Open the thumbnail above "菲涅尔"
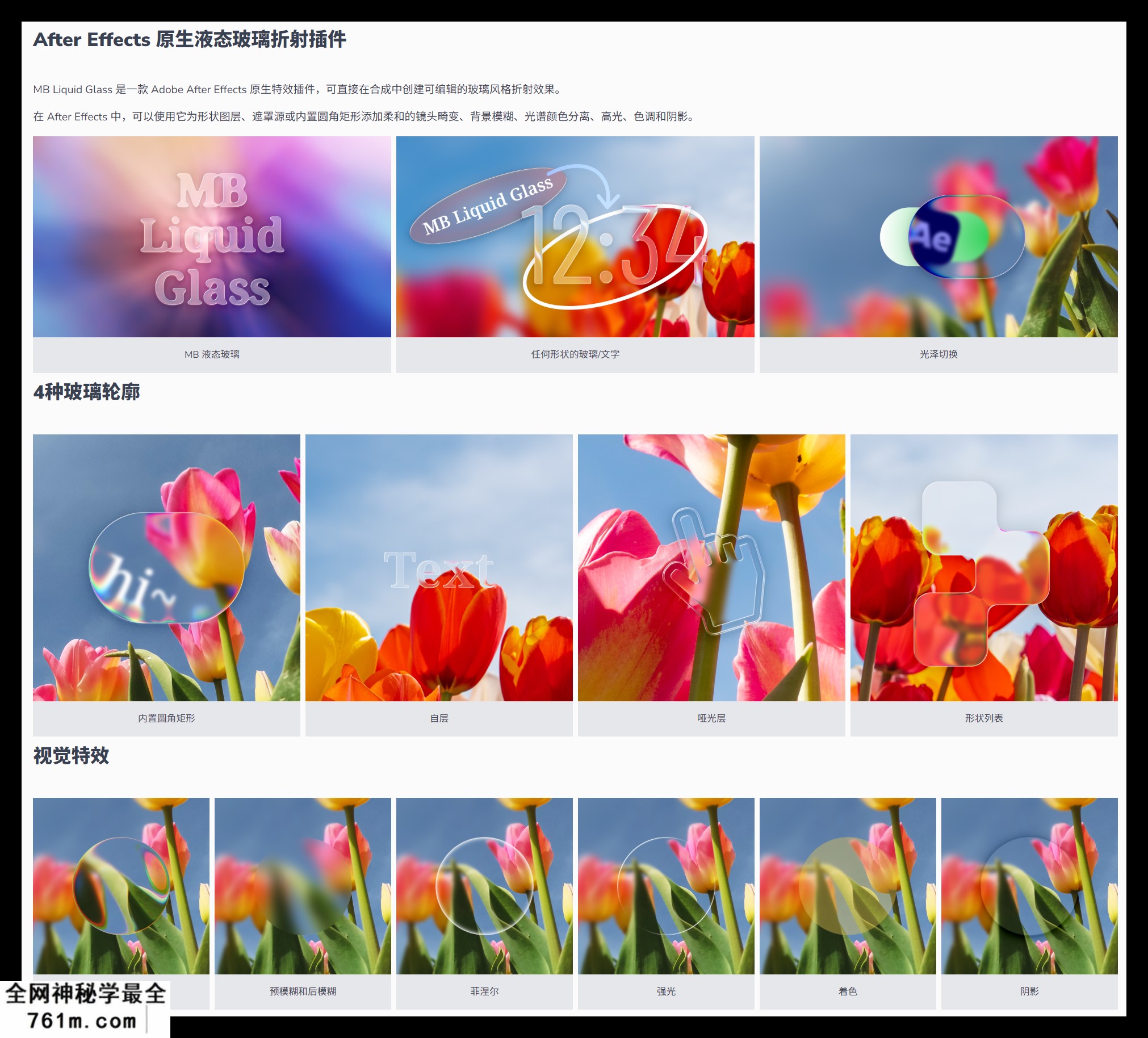The image size is (1148, 1038). point(485,886)
